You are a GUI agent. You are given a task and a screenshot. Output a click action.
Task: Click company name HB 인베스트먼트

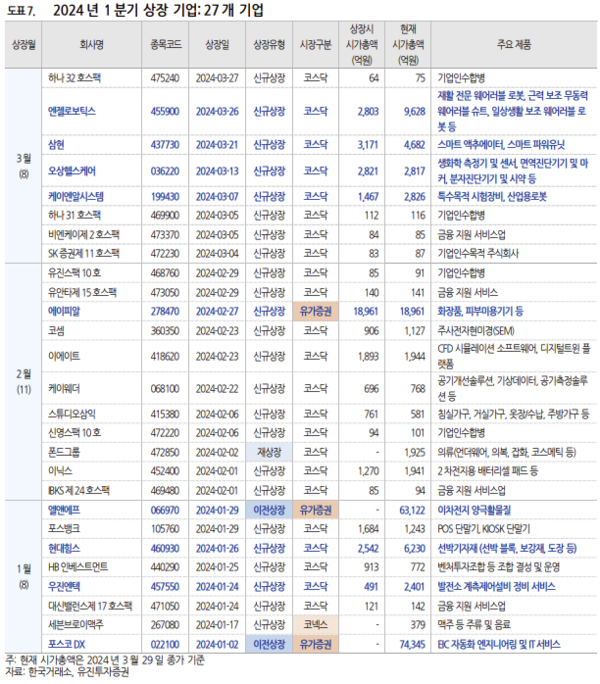[78, 567]
